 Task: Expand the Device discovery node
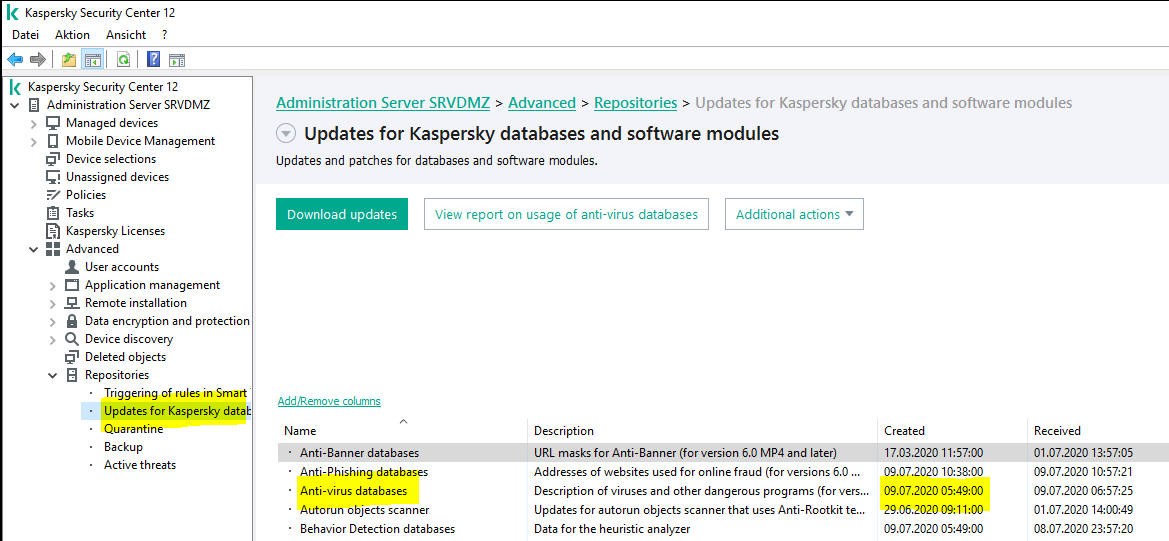coord(53,339)
